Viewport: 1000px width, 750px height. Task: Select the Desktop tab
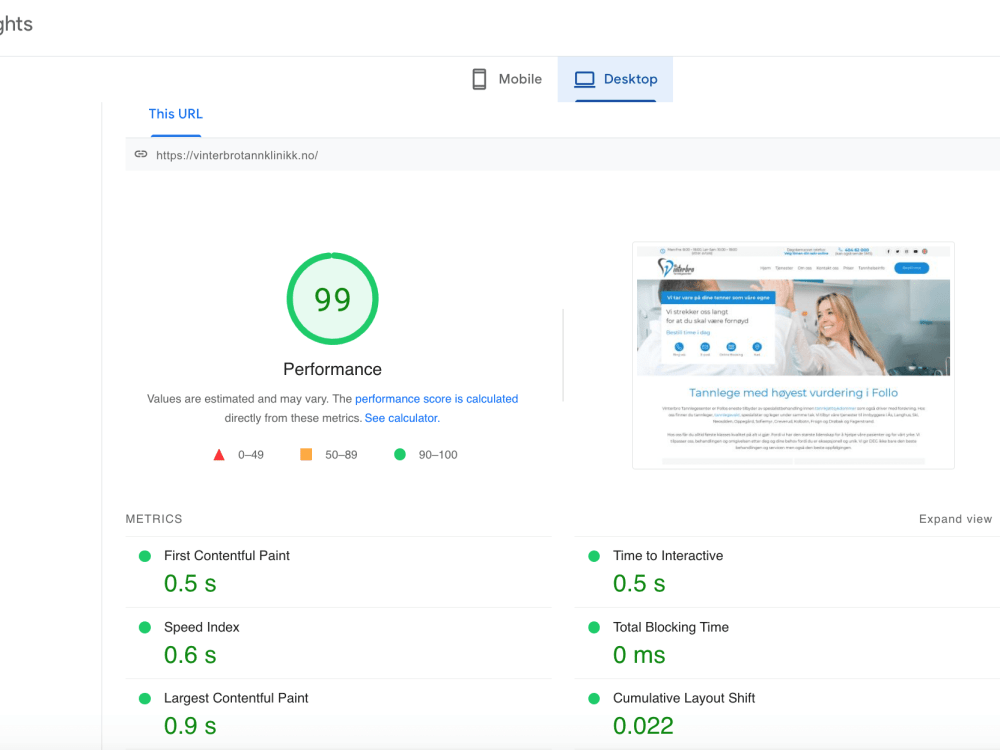[x=615, y=79]
